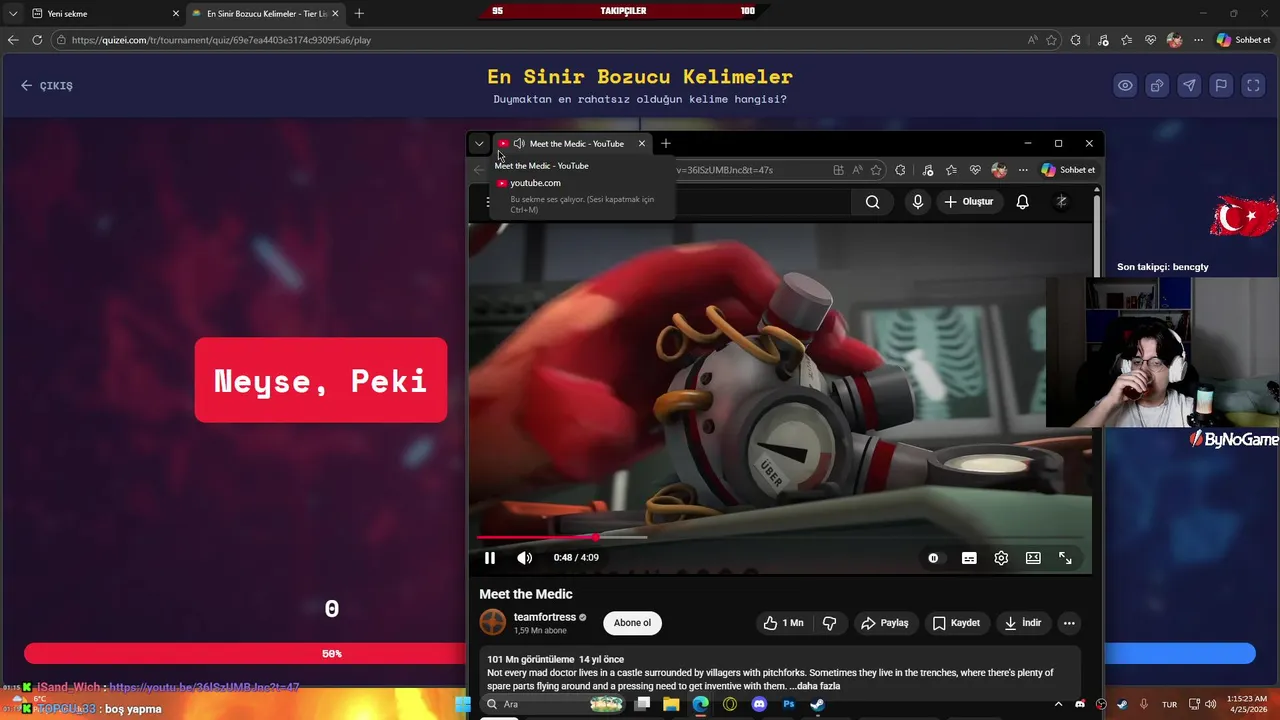Open the teamfortress channel name
1280x720 pixels.
pyautogui.click(x=545, y=617)
